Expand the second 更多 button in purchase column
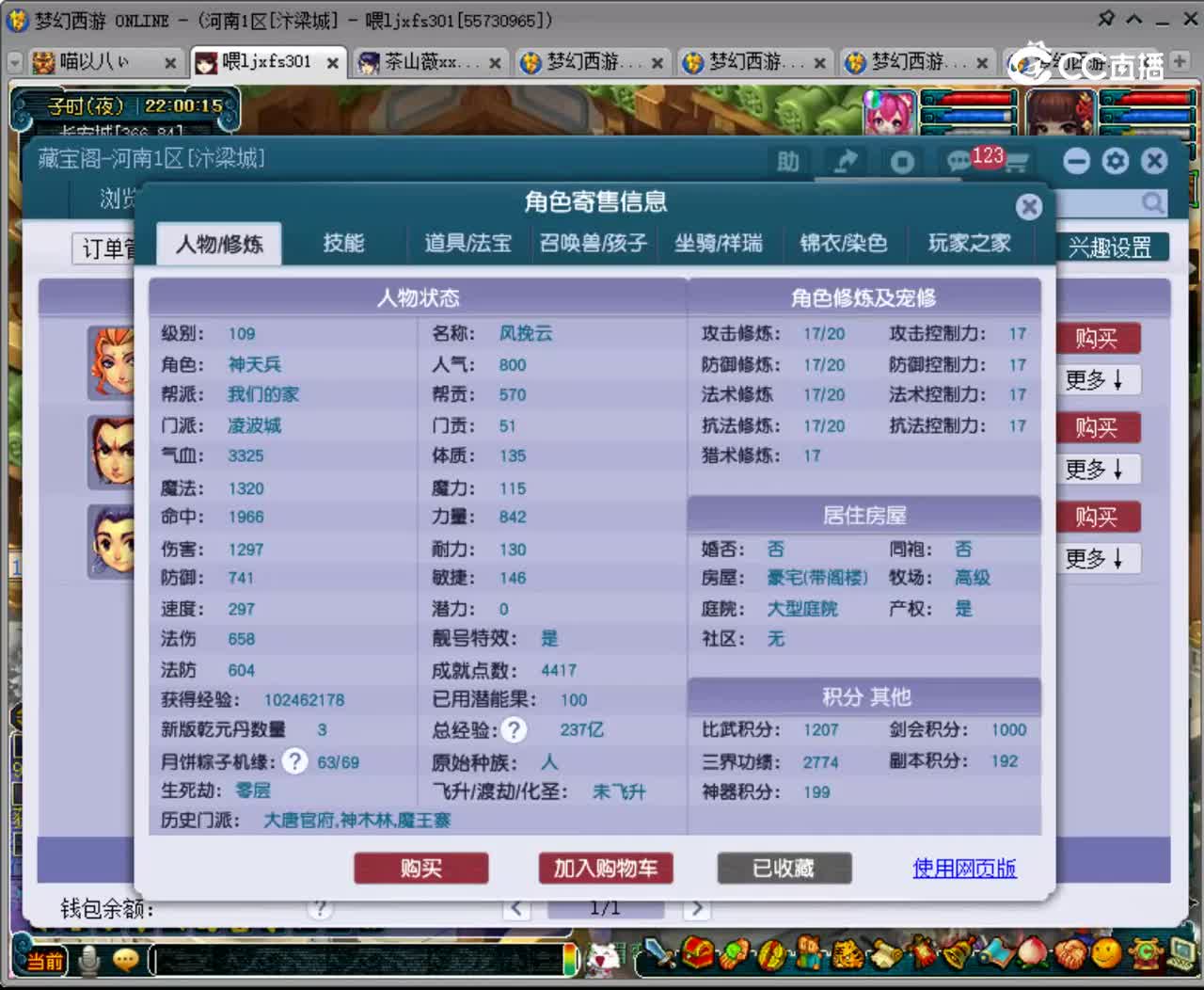This screenshot has width=1204, height=990. pos(1099,469)
